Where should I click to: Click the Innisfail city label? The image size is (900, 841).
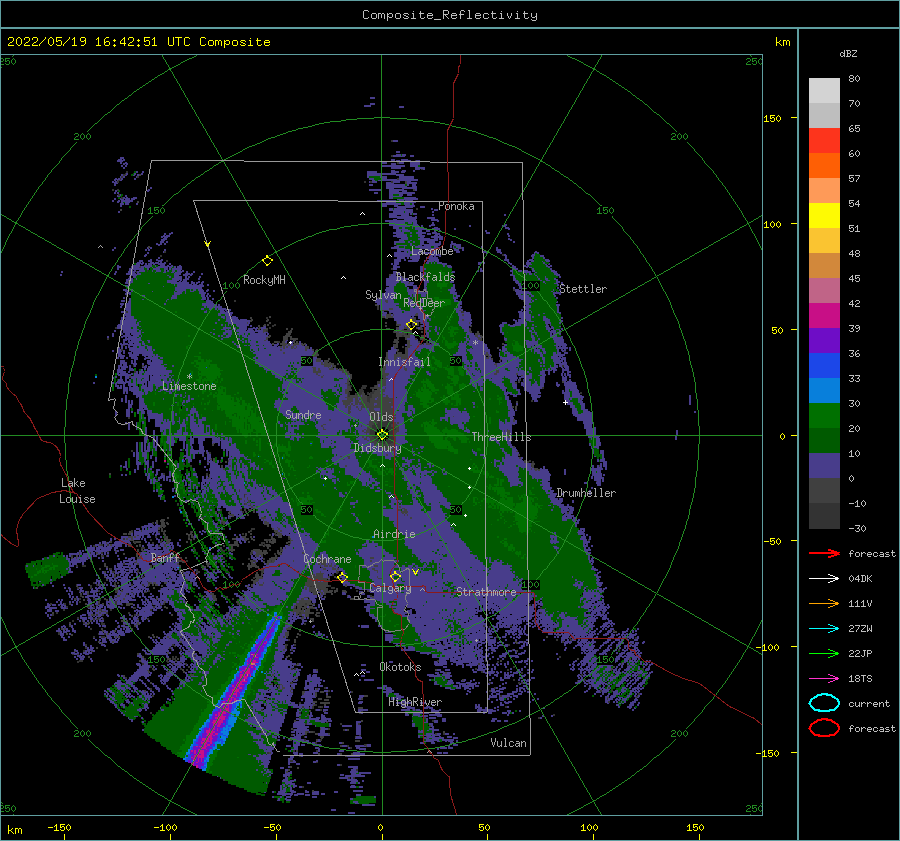tap(404, 362)
